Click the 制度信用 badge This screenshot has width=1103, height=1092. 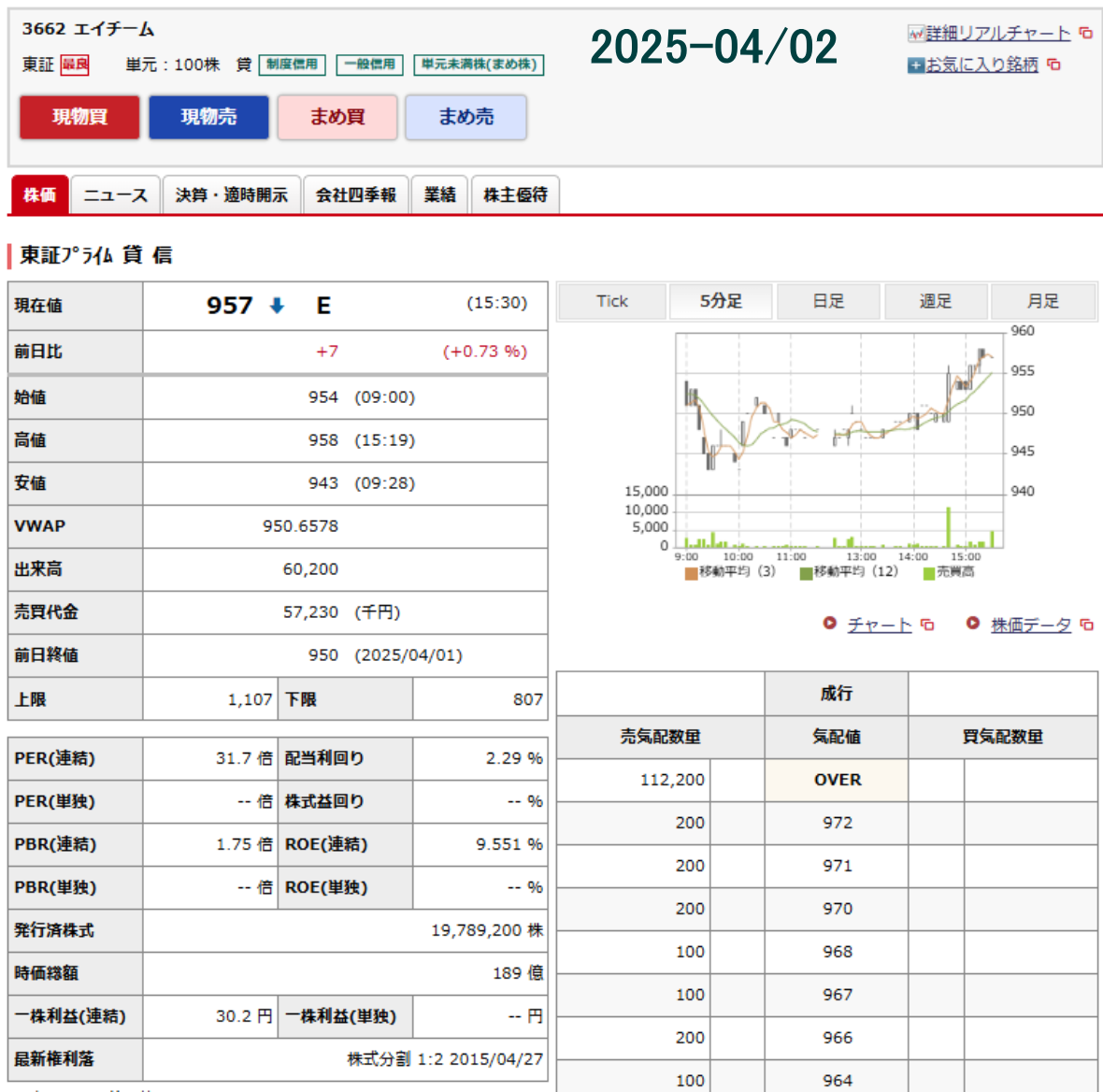click(292, 65)
